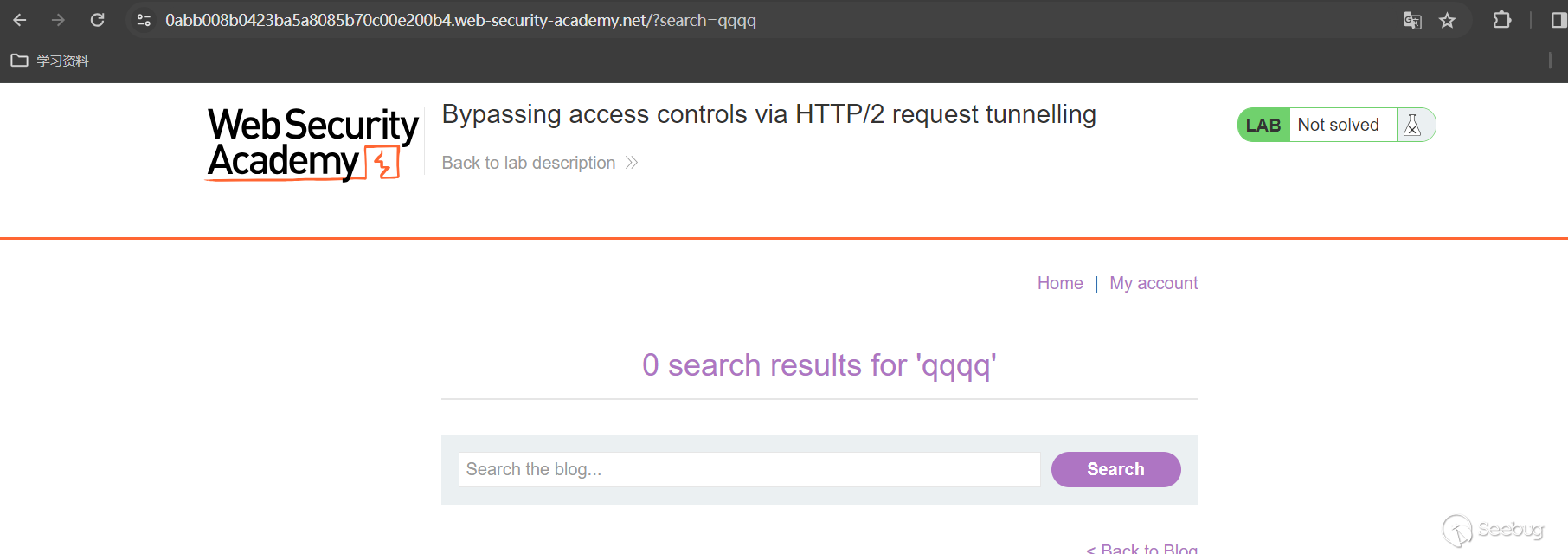1568x554 pixels.
Task: Click the browser back arrow
Action: pos(20,20)
